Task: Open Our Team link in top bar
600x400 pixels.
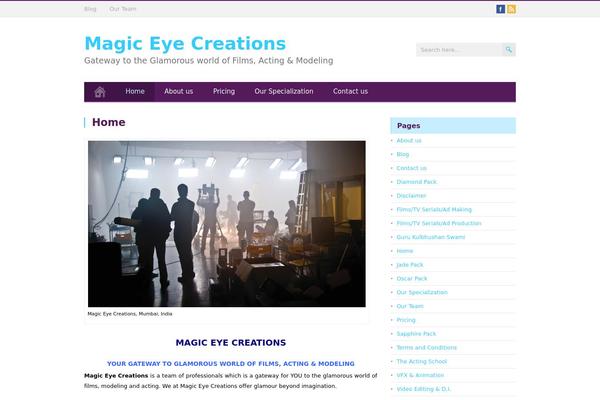Action: coord(122,9)
